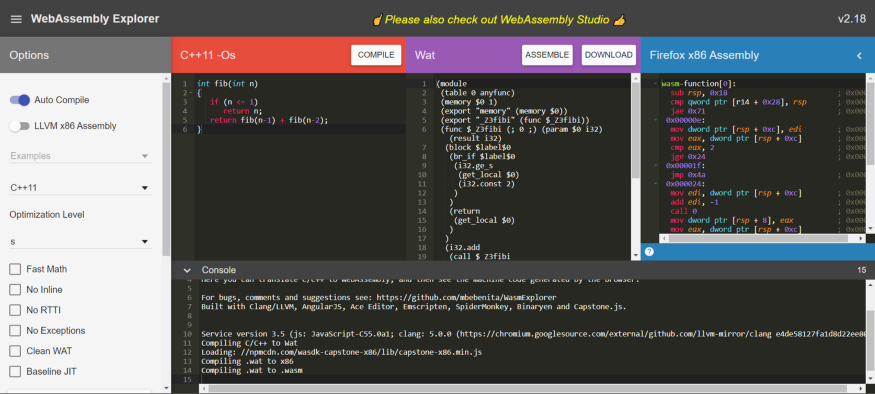Click 'Compiling .wat to .wasm' console line
875x394 pixels.
tap(252, 370)
